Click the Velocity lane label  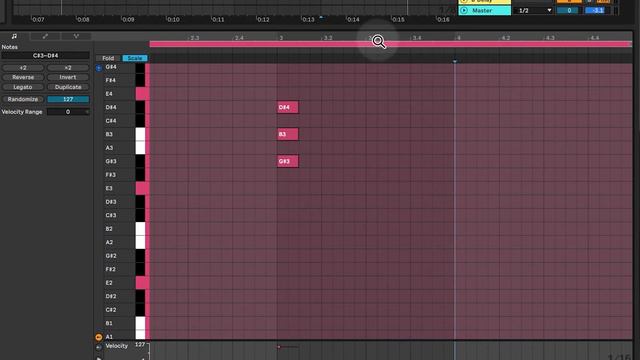pos(116,346)
